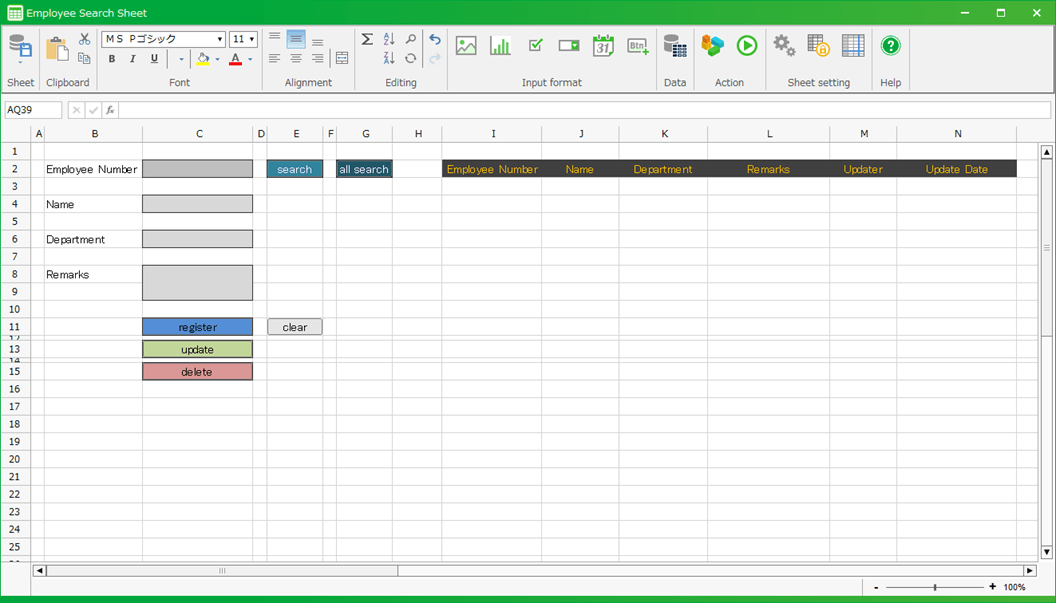
Task: Add a button with Btn+ icon
Action: point(638,46)
